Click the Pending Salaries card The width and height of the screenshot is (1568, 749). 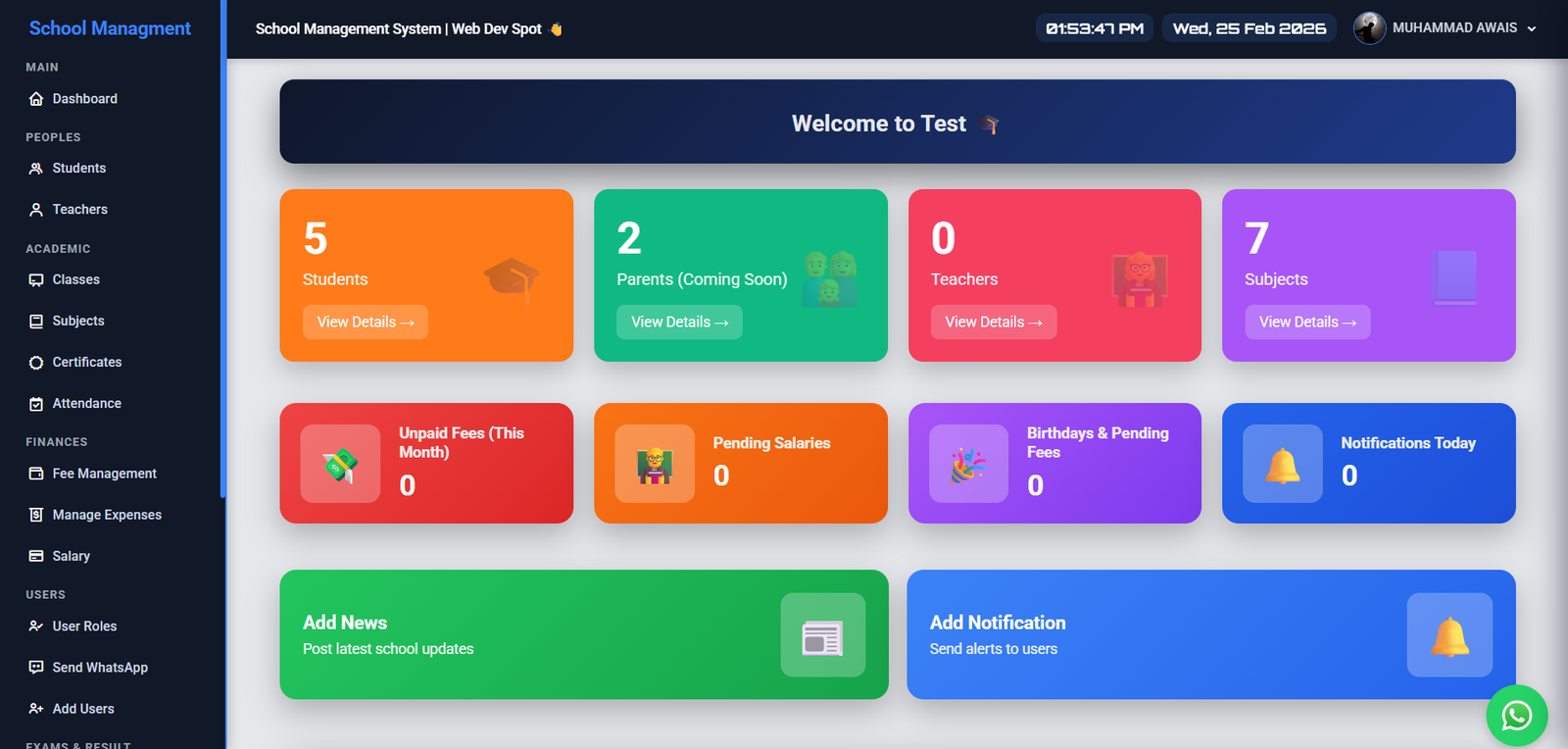[x=741, y=463]
